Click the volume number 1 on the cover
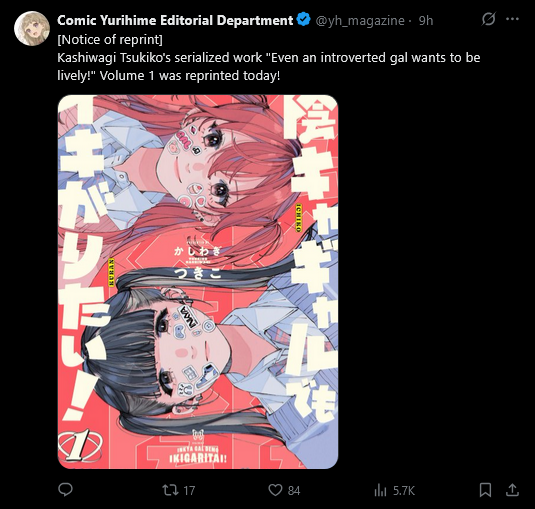 coord(81,445)
